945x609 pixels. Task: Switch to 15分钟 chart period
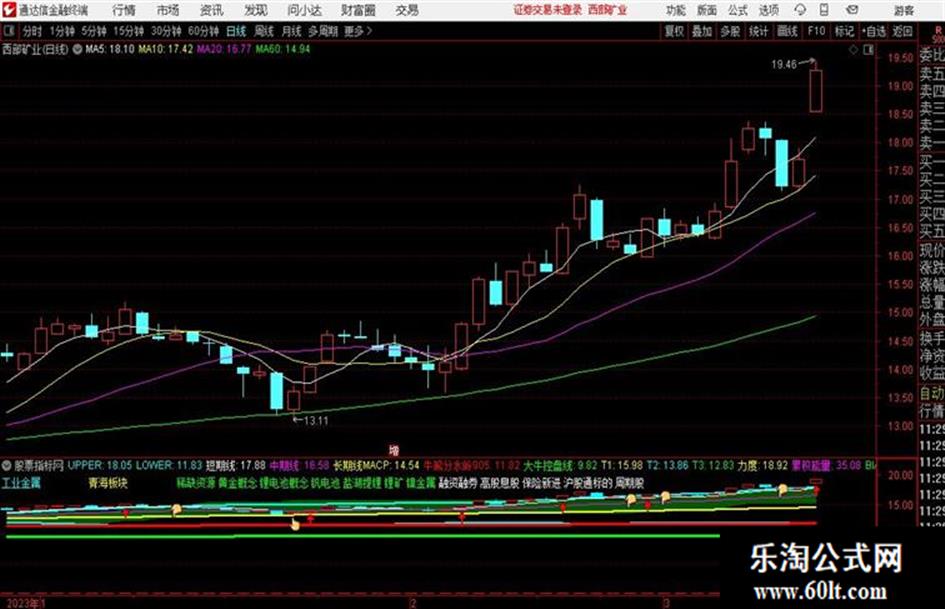pyautogui.click(x=129, y=31)
